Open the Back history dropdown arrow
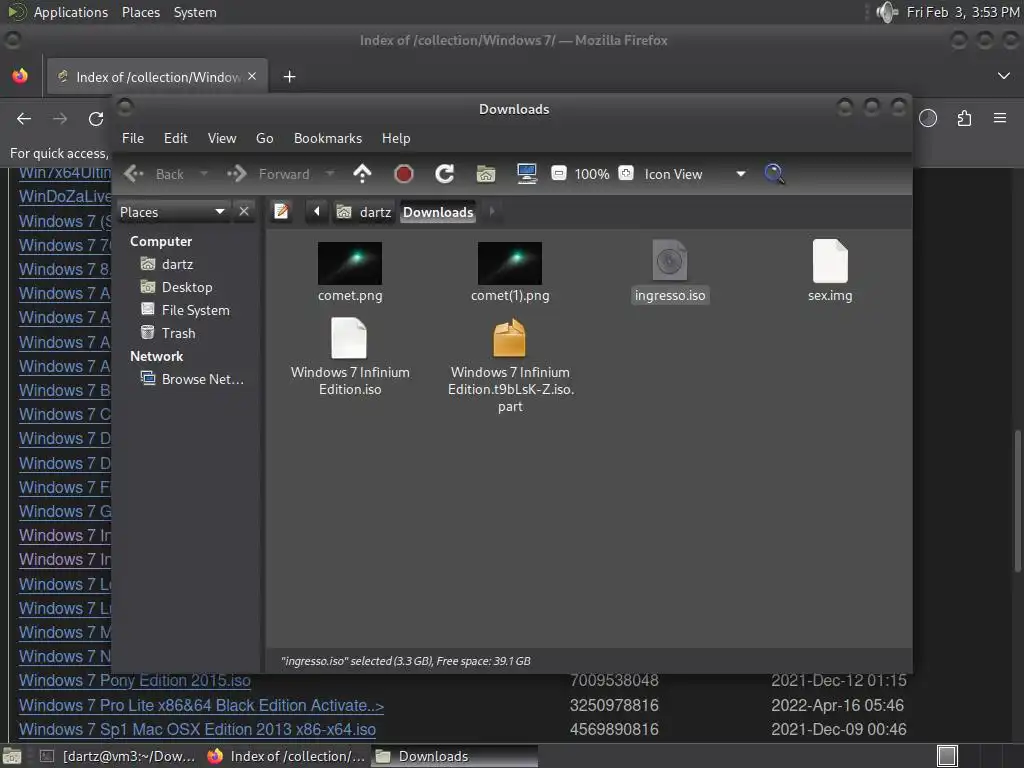The image size is (1024, 768). [x=204, y=174]
